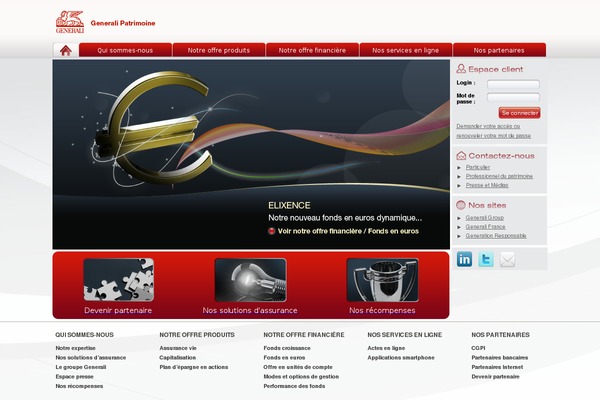Screen dimensions: 600x400
Task: Open footer link Modes et options de gestion
Action: coord(301,377)
